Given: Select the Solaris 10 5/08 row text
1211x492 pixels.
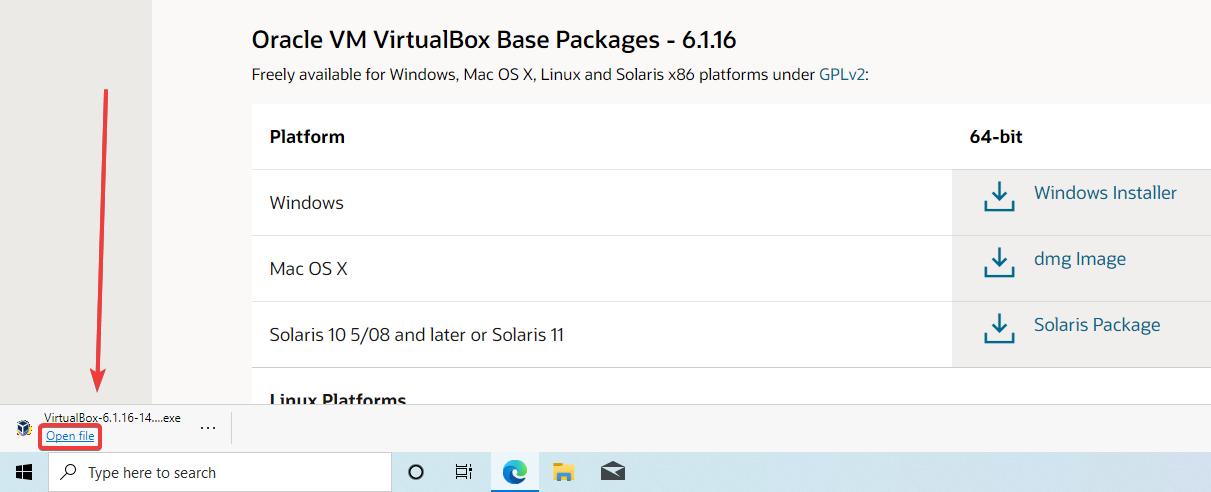Looking at the screenshot, I should (x=417, y=335).
